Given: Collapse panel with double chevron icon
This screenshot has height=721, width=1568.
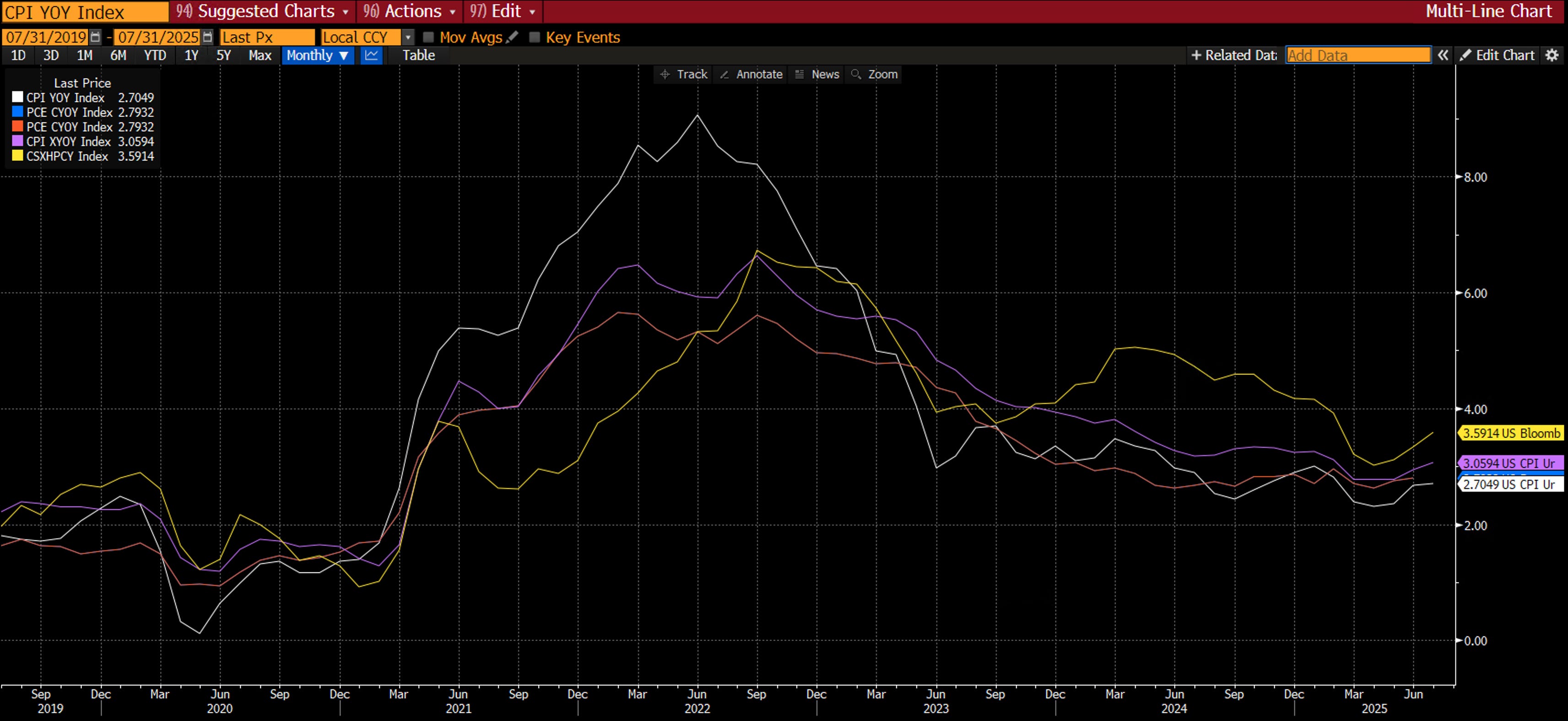Looking at the screenshot, I should (x=1443, y=55).
